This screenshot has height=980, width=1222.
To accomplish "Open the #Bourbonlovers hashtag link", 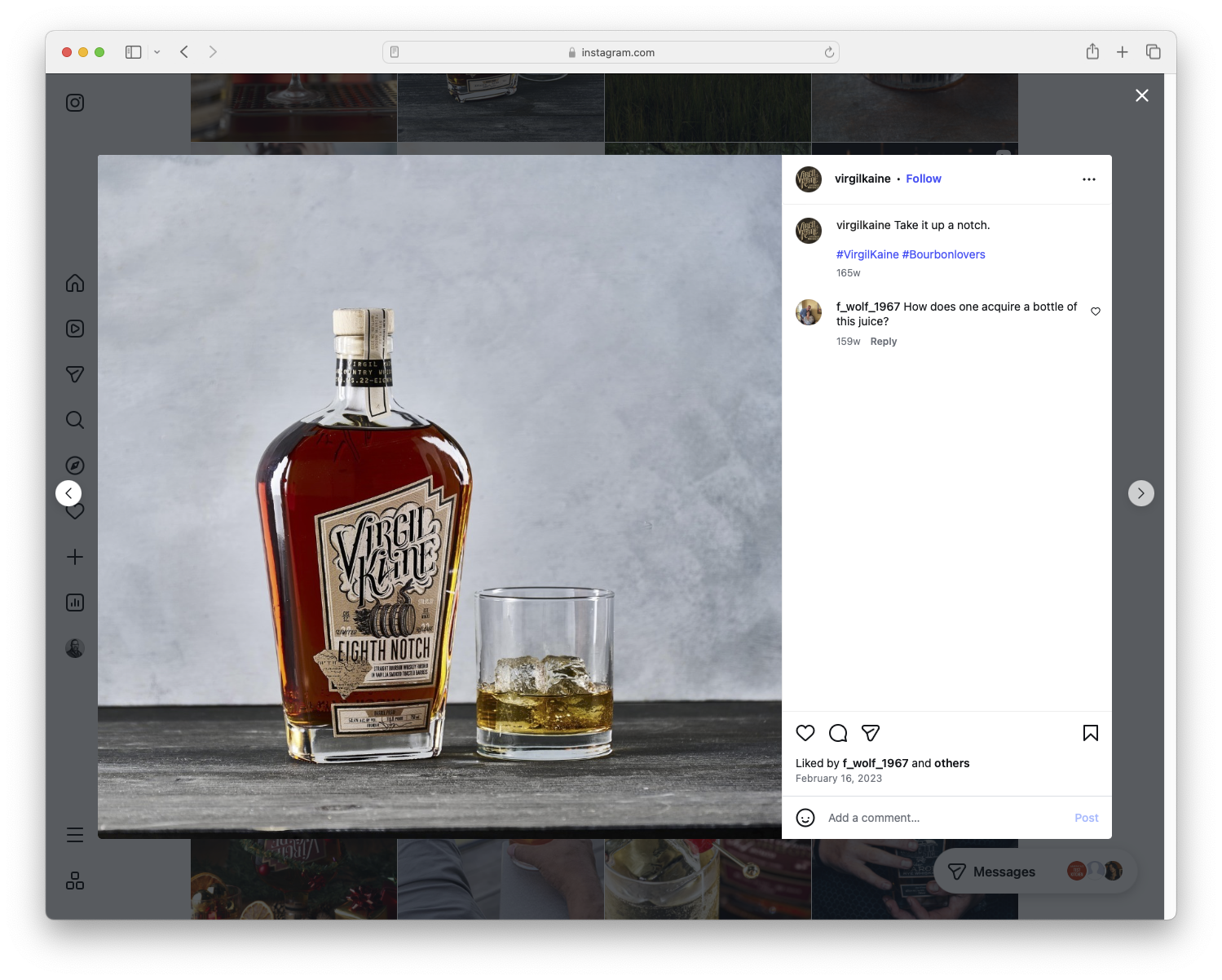I will [943, 254].
